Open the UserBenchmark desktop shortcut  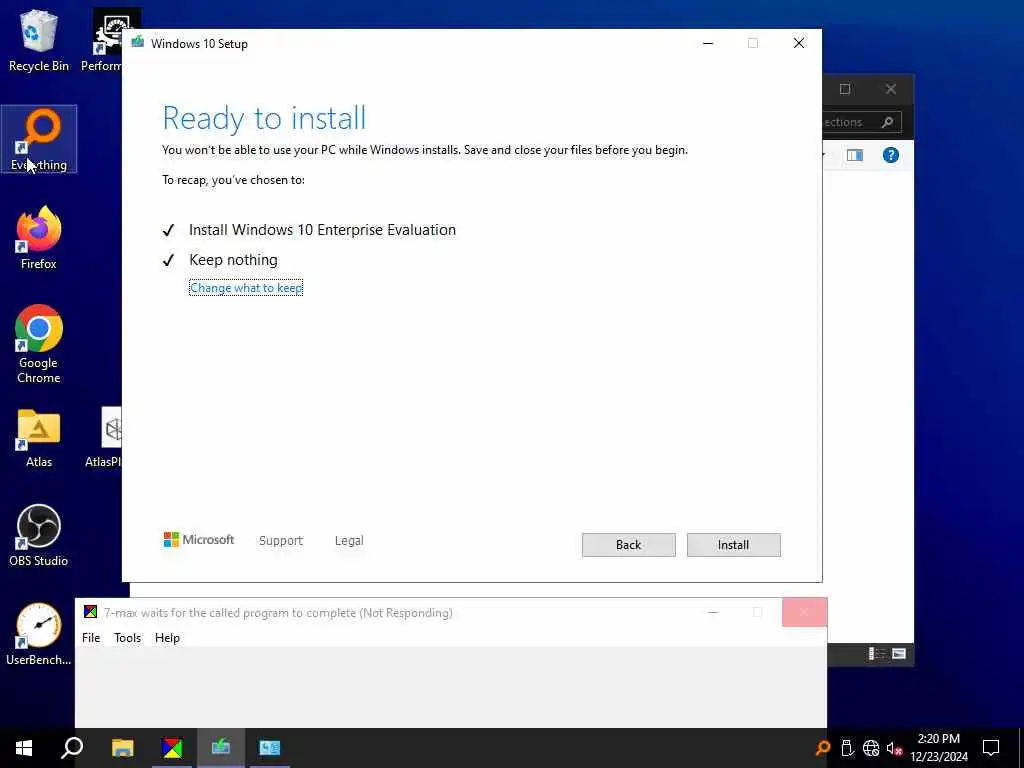click(x=39, y=635)
